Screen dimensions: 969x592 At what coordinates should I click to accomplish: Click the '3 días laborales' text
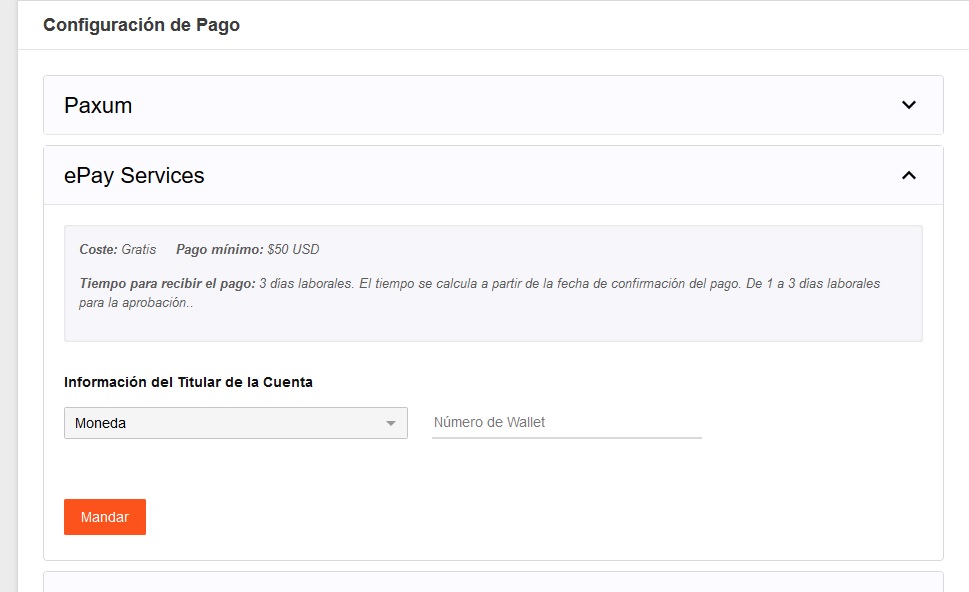point(305,283)
